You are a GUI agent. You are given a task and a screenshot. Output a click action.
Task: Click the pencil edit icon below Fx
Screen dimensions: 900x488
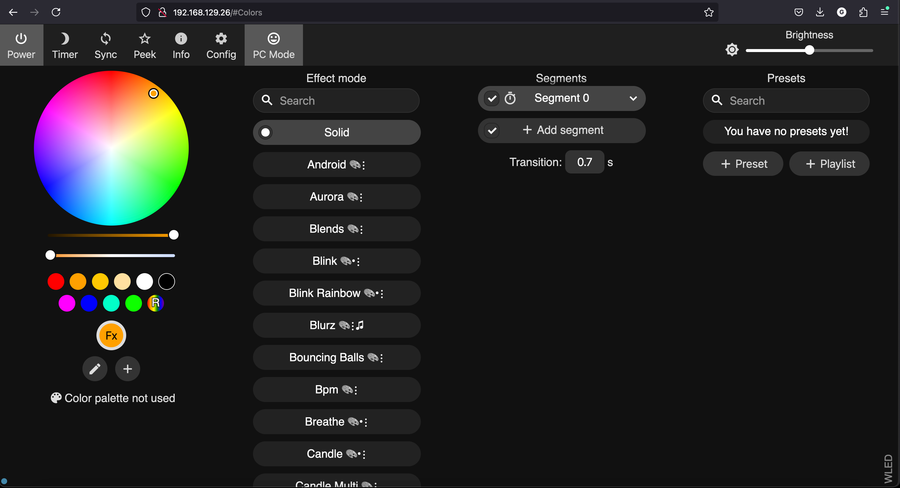point(95,369)
